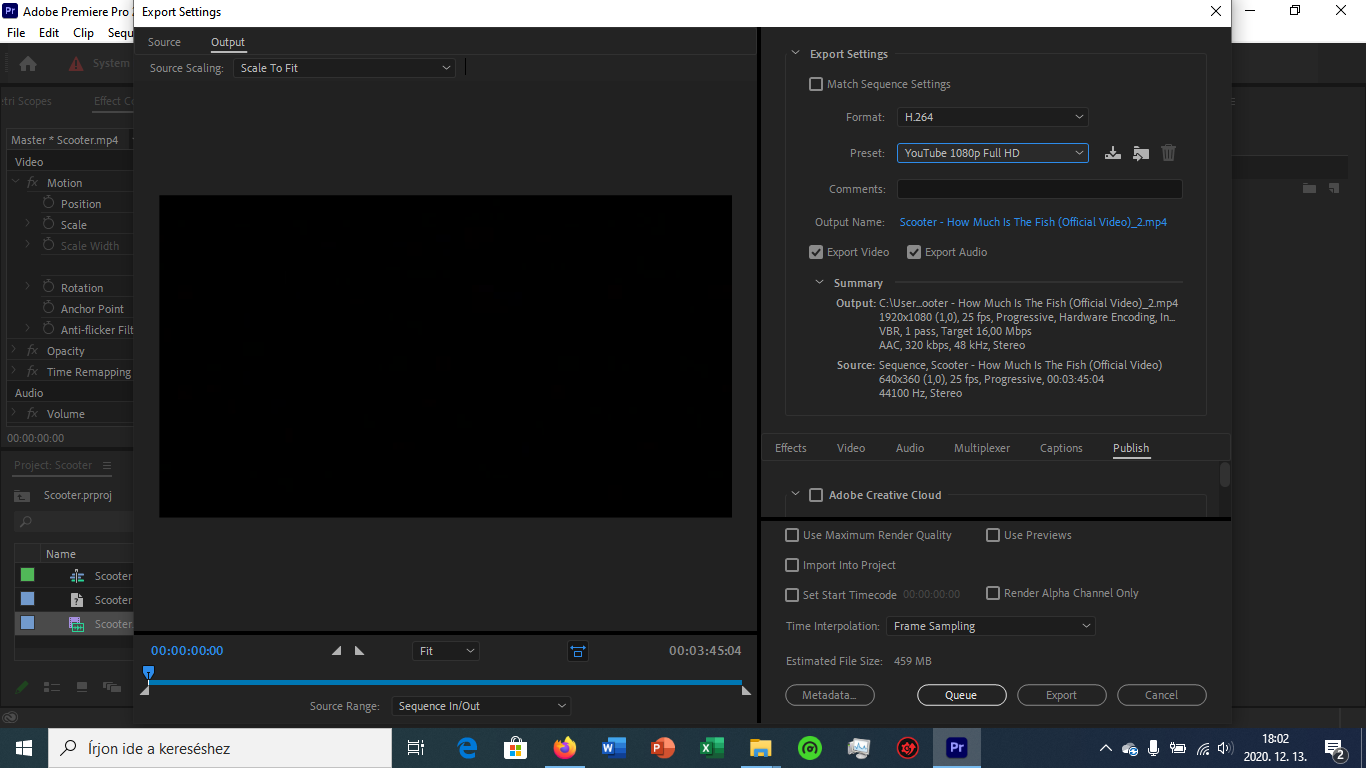Open the Project panel menu icon
The width and height of the screenshot is (1366, 768).
tap(107, 465)
